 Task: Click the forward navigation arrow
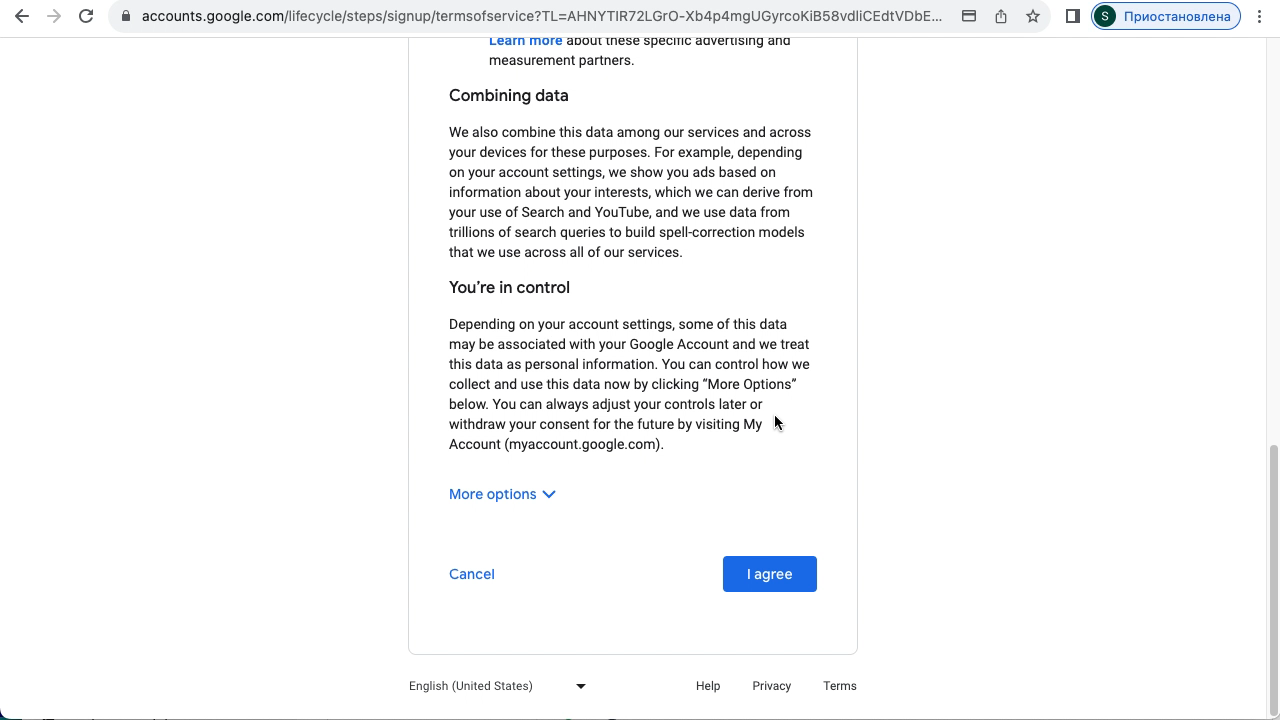click(x=54, y=16)
